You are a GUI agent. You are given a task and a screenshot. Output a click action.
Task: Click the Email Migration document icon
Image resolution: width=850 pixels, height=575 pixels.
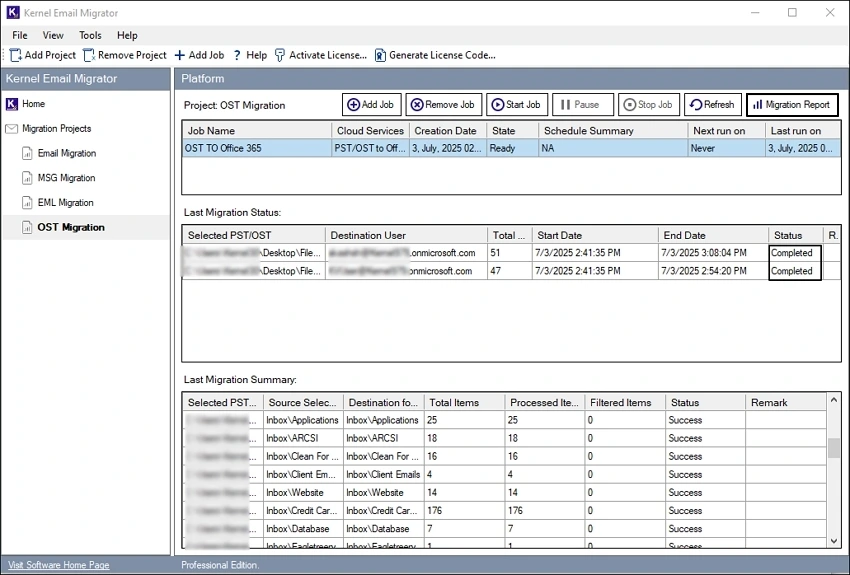coord(27,153)
